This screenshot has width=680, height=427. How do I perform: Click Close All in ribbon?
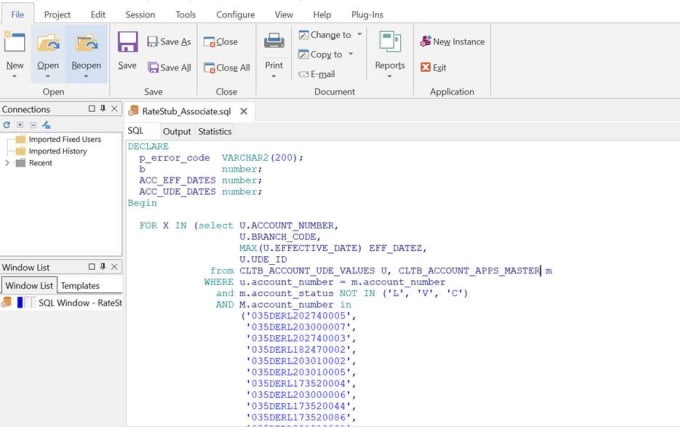(x=227, y=68)
